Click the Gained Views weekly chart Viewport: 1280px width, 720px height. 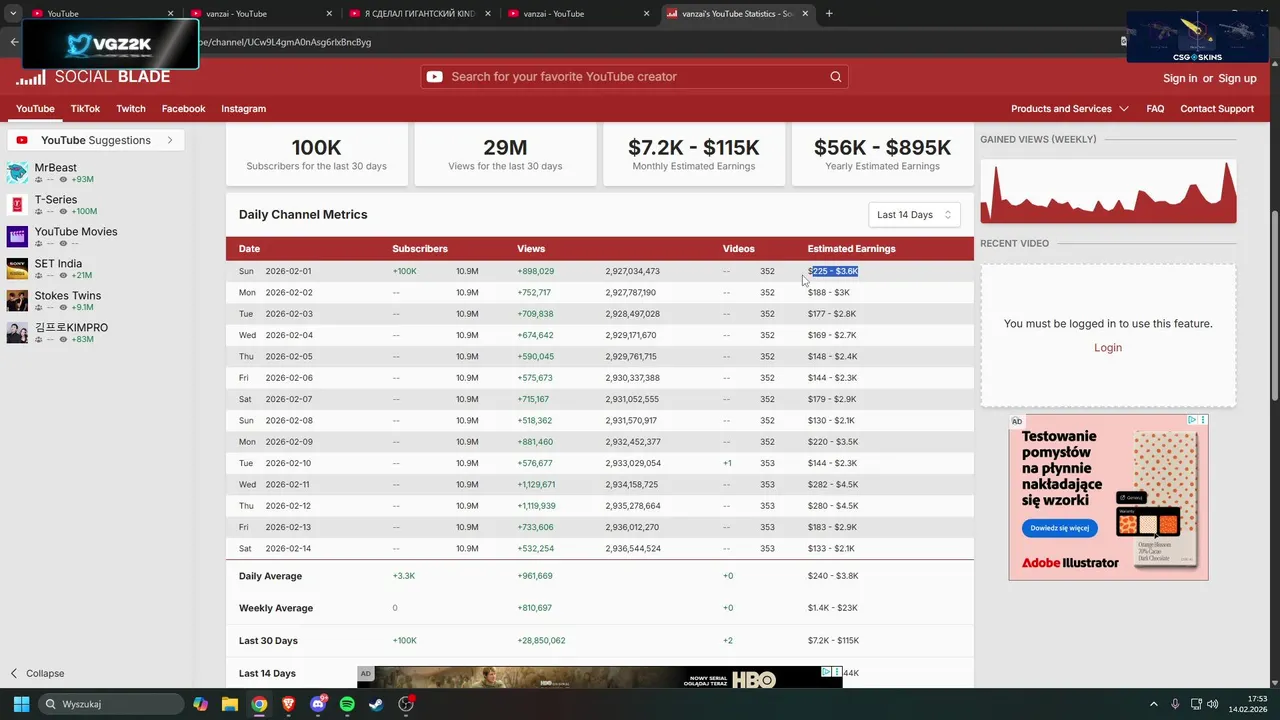[x=1108, y=191]
